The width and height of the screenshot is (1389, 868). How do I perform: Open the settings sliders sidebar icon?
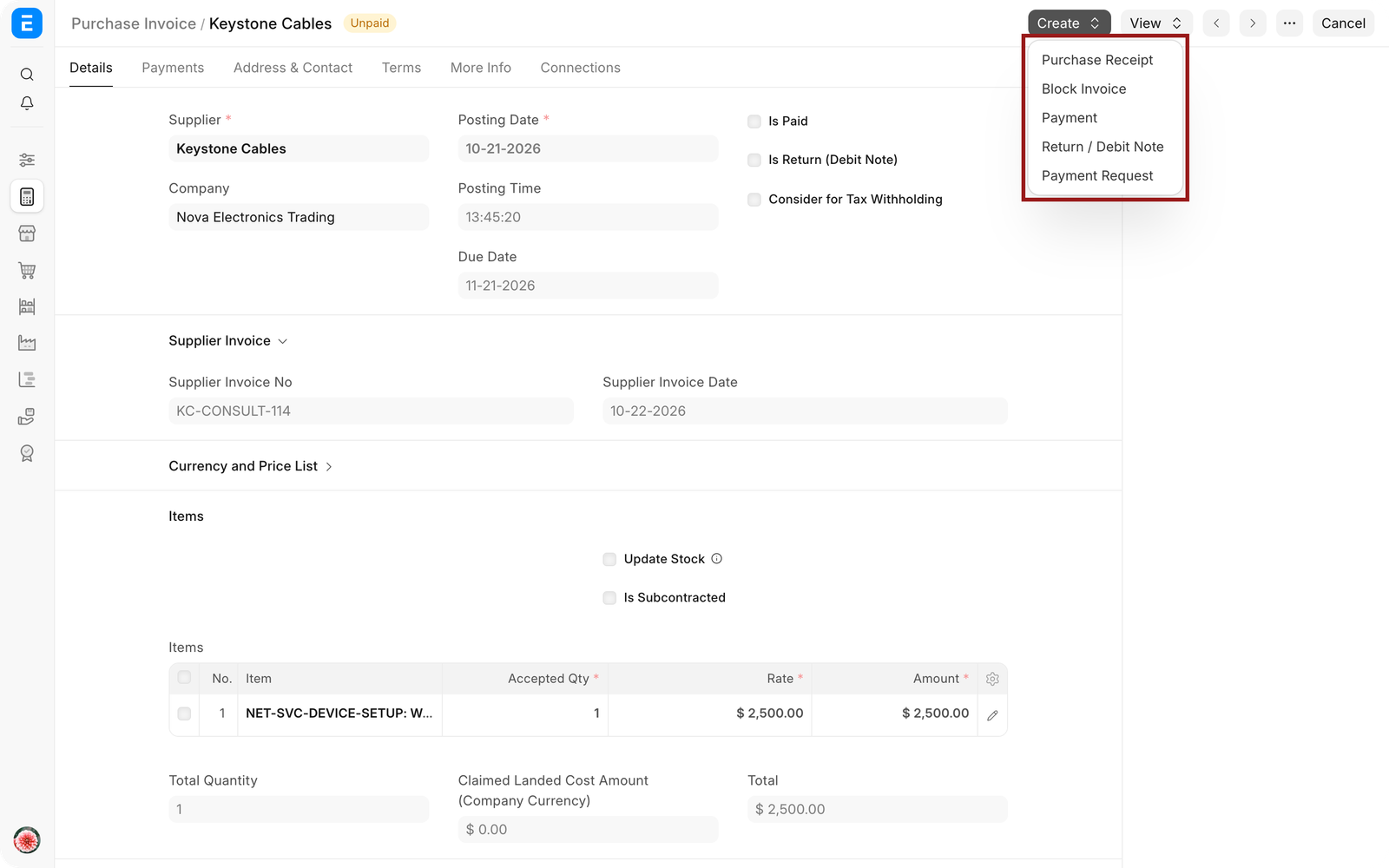click(27, 160)
